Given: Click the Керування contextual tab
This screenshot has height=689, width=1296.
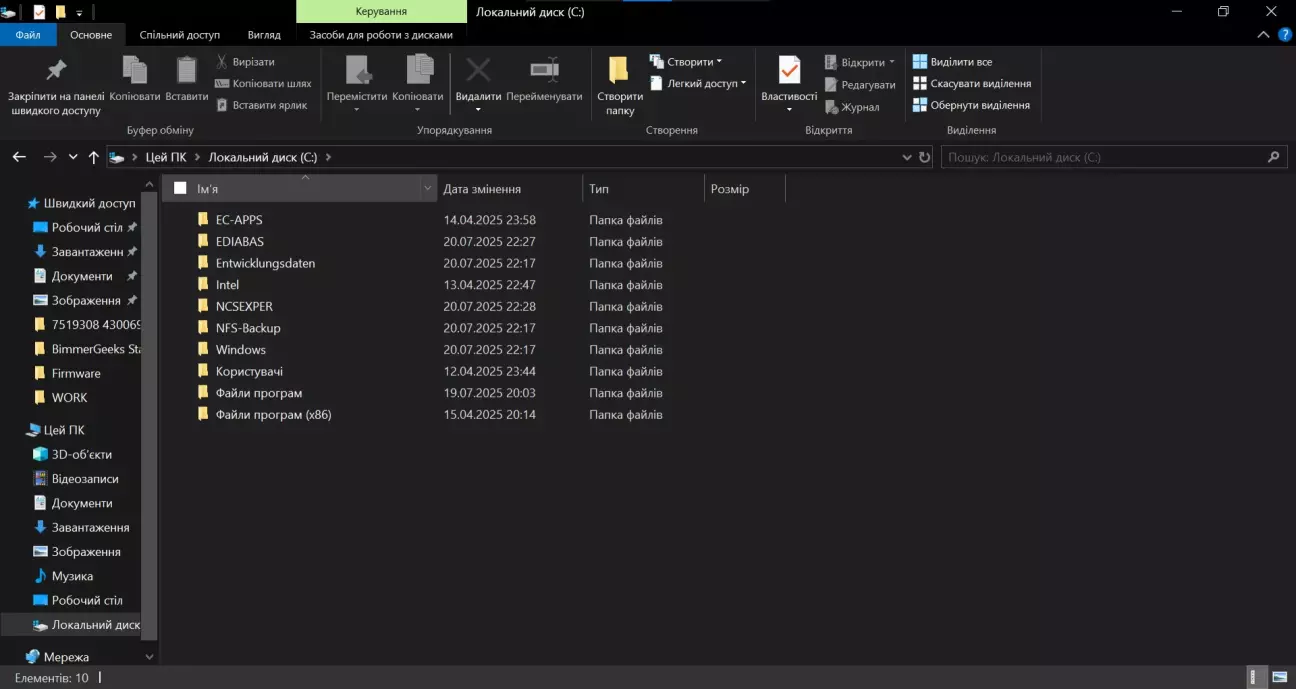Looking at the screenshot, I should pyautogui.click(x=381, y=11).
